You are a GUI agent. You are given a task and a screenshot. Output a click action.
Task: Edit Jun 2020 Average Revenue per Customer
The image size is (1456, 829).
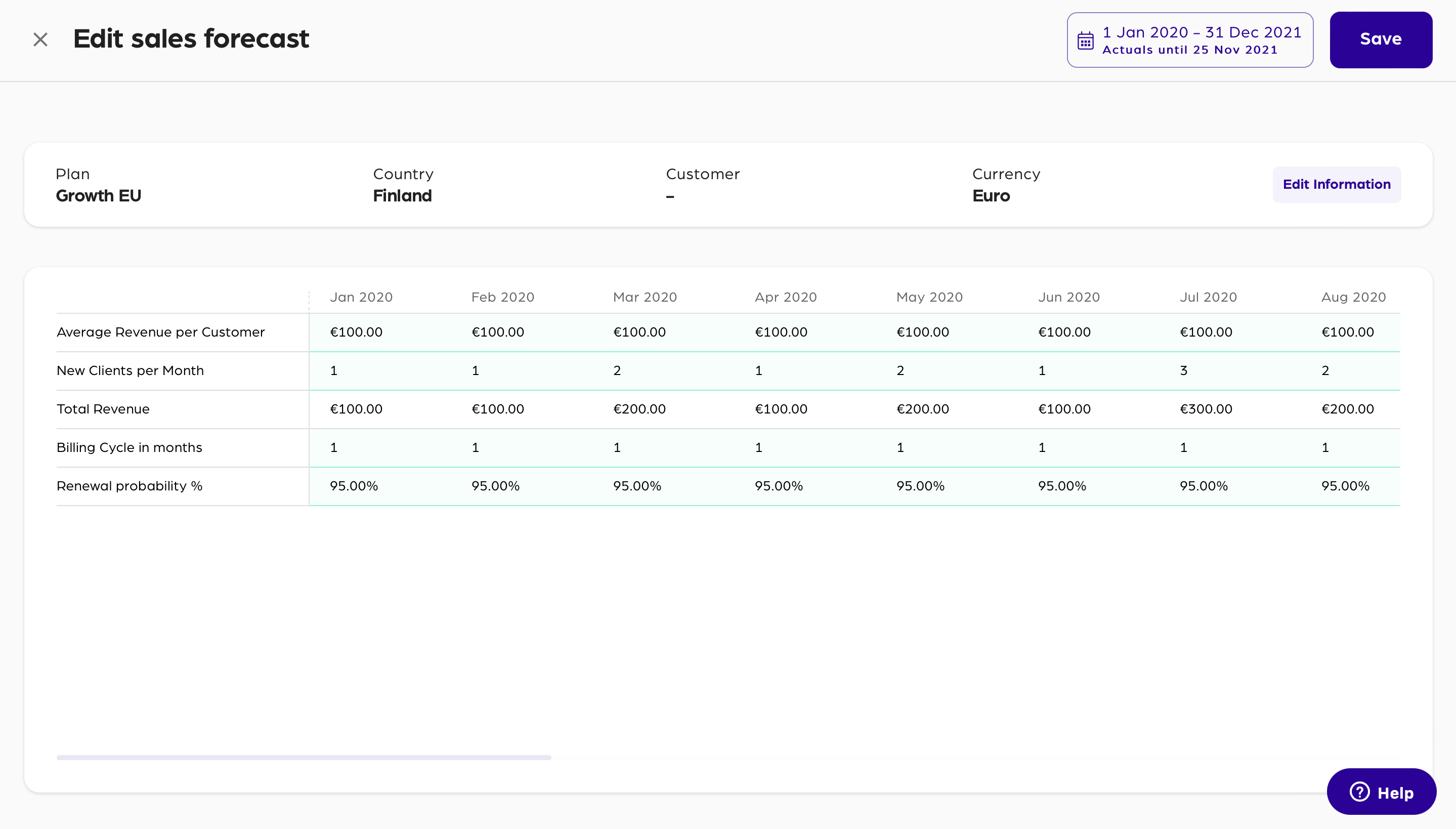point(1064,333)
